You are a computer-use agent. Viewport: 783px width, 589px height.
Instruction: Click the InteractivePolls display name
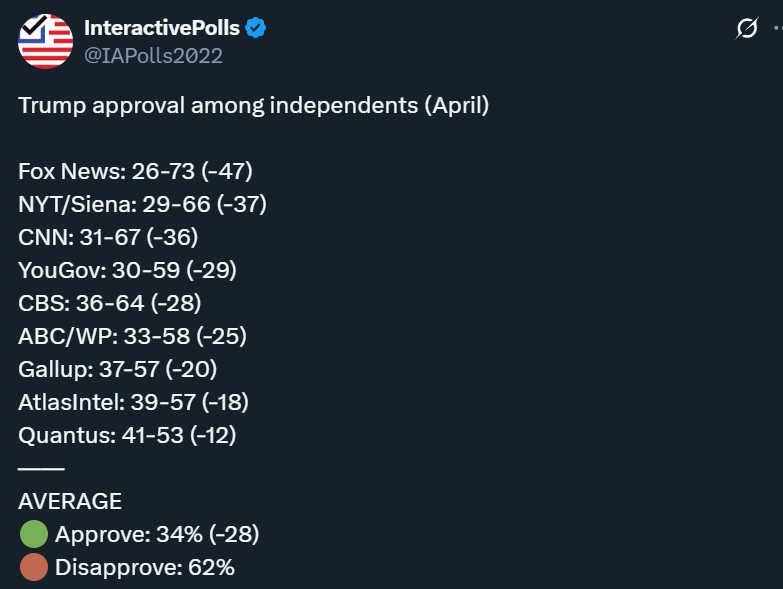click(162, 28)
